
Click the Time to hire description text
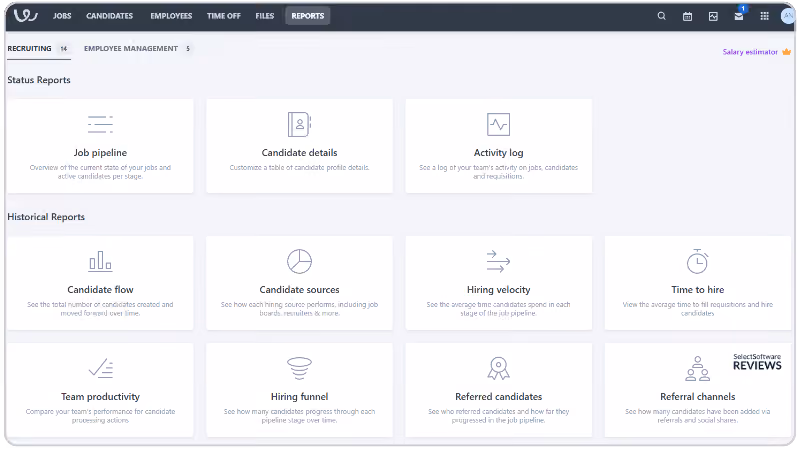697,309
